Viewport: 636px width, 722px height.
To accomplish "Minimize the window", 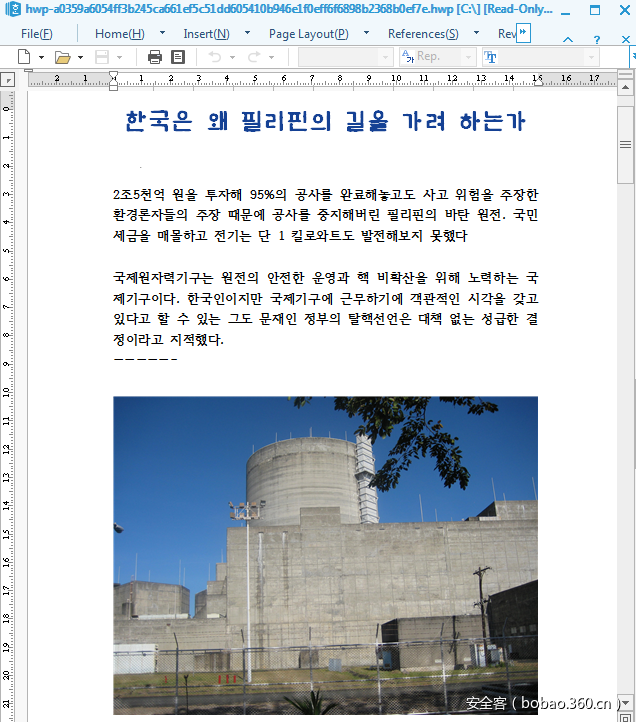I will coord(566,13).
